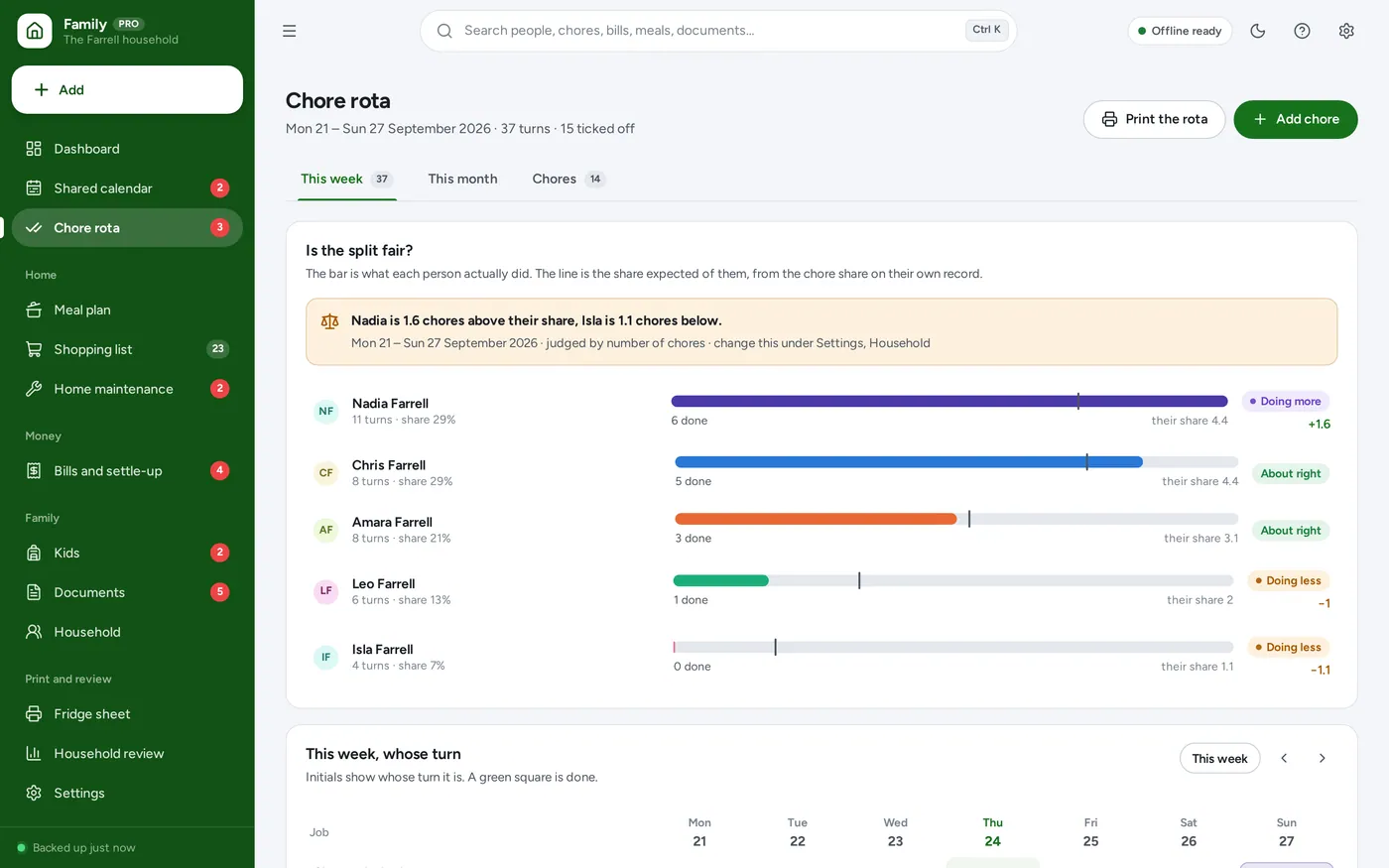Open Settings from the sidebar
The image size is (1389, 868).
[x=127, y=794]
